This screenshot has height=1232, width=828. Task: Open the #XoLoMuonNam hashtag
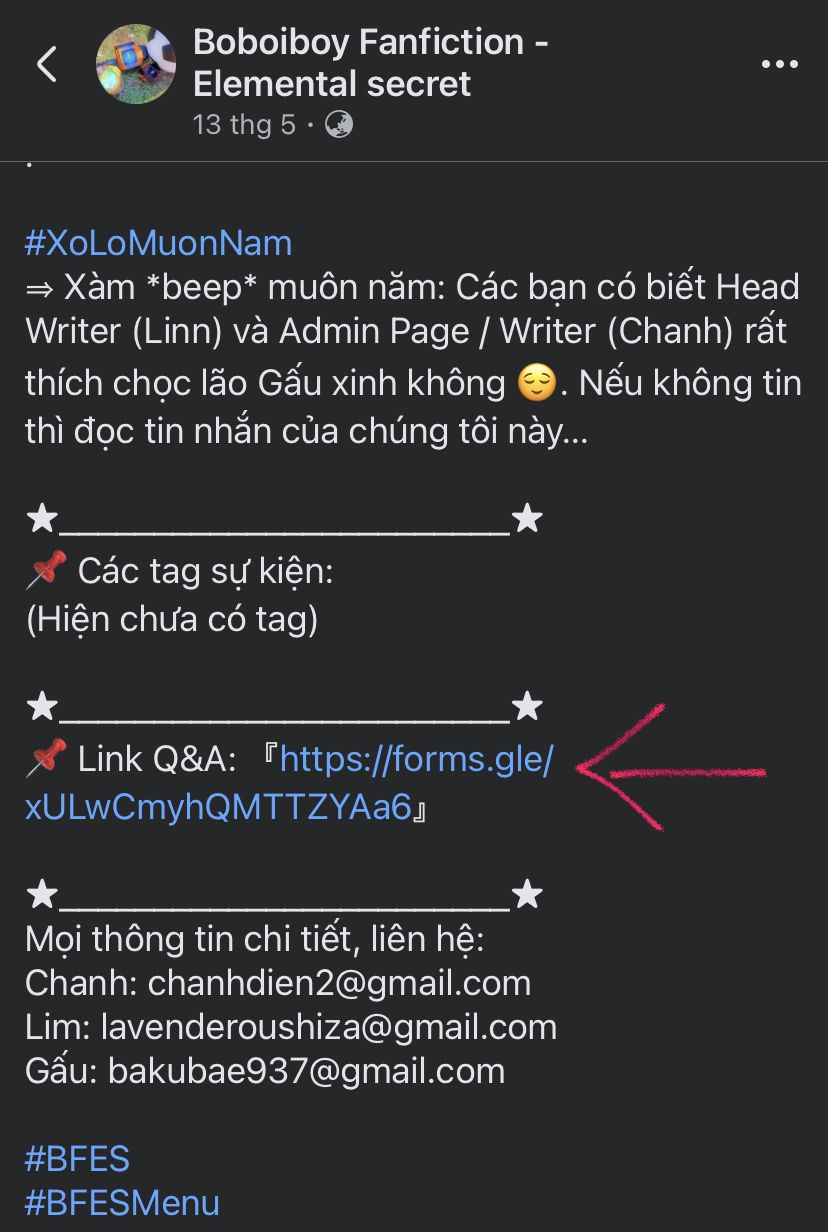(158, 243)
